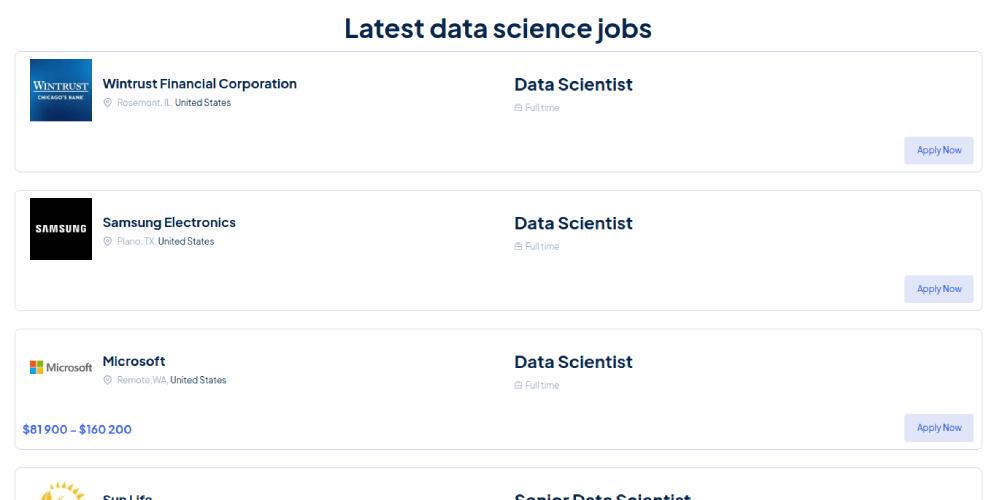
Task: Open the Samsung Data Scientist job title
Action: click(x=573, y=224)
